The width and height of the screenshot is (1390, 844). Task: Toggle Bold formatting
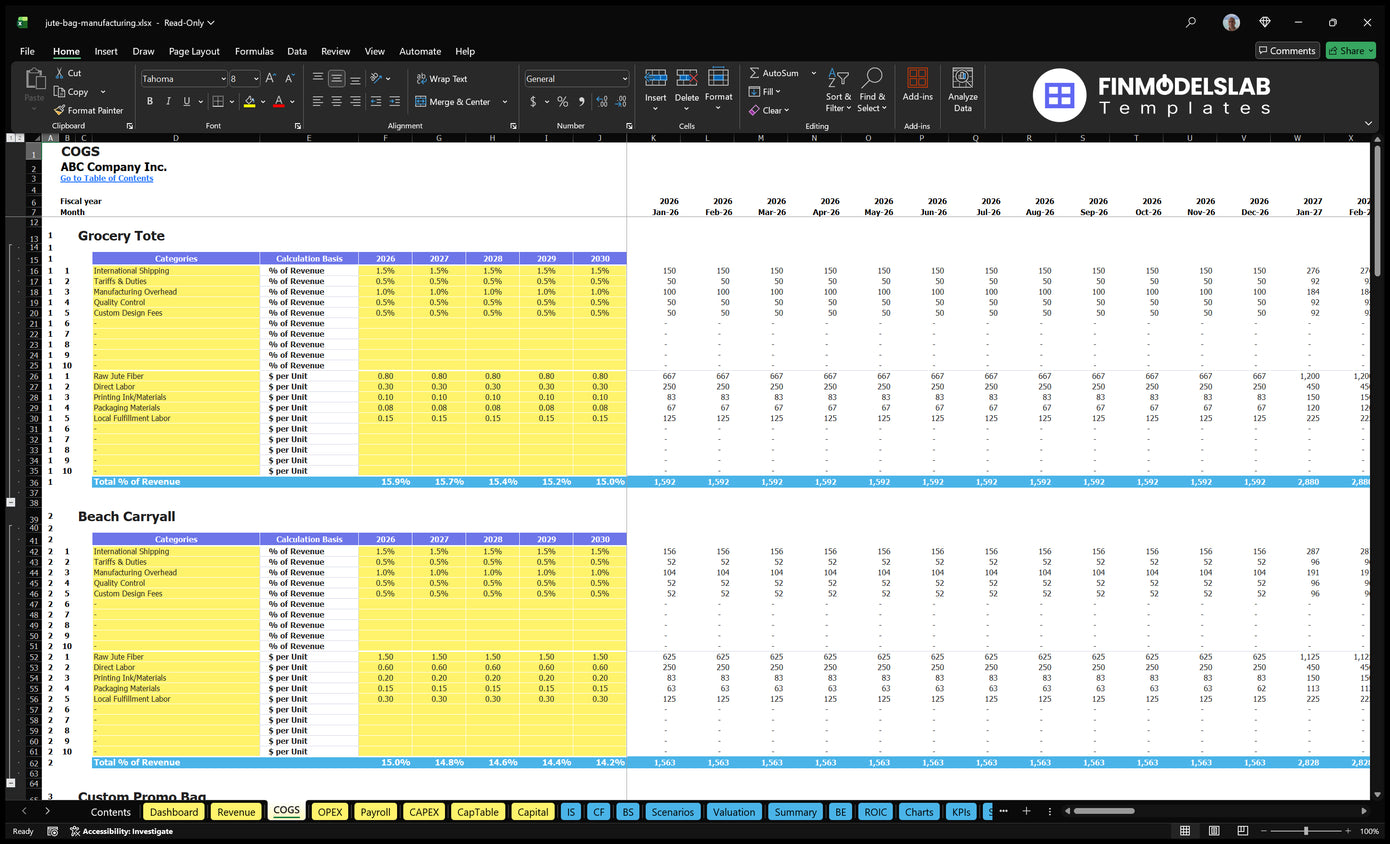[x=150, y=101]
